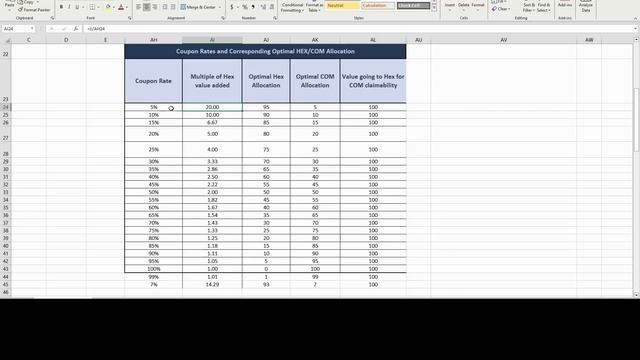
Task: Open Sort & Filter menu
Action: (529, 7)
